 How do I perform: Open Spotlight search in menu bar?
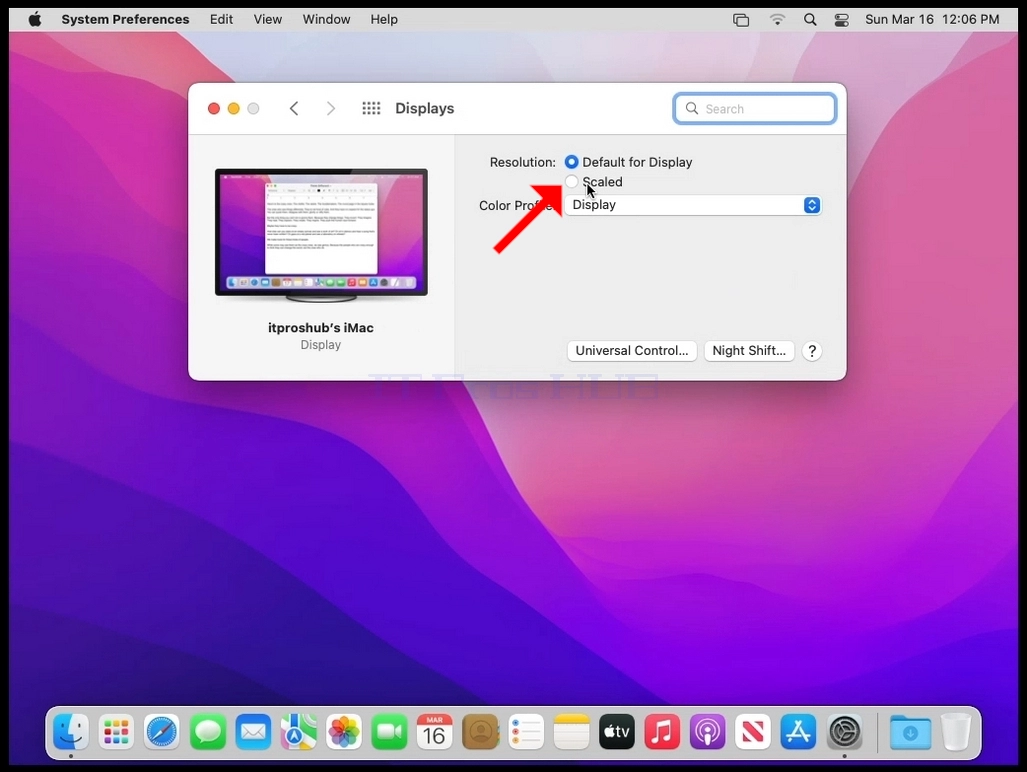[810, 20]
